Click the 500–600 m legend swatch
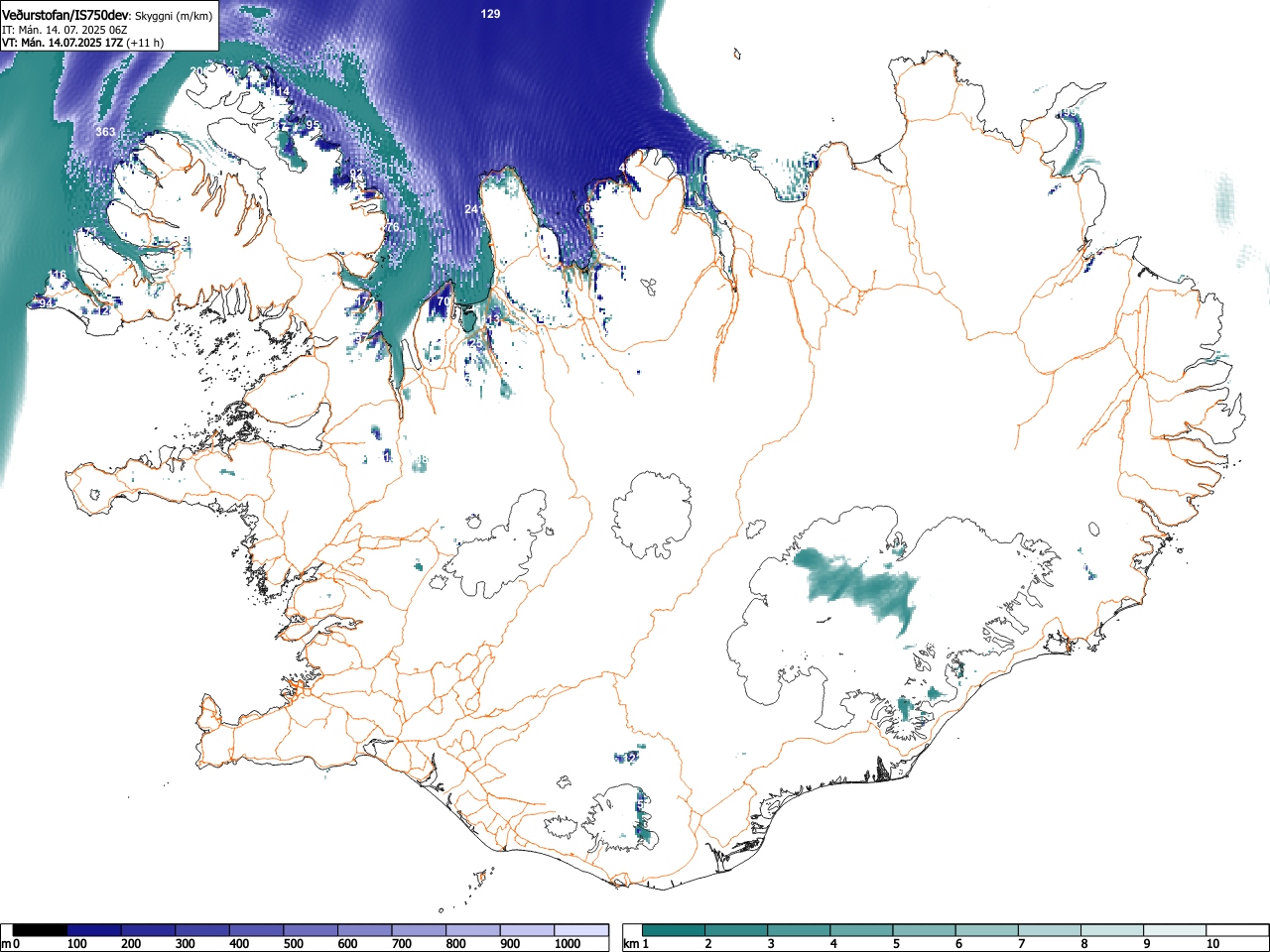 coord(311,930)
